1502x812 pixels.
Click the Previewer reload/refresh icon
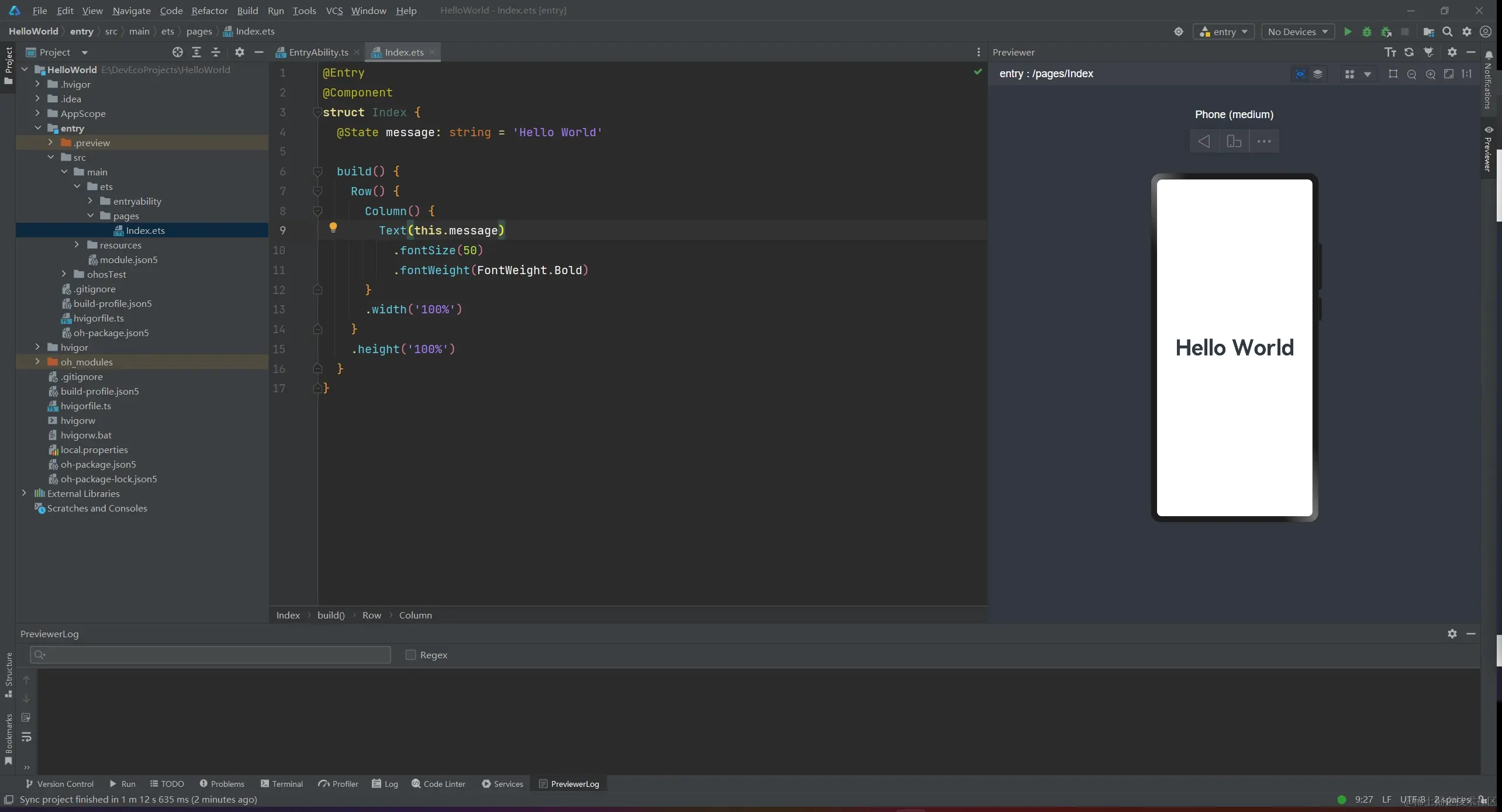(x=1409, y=53)
